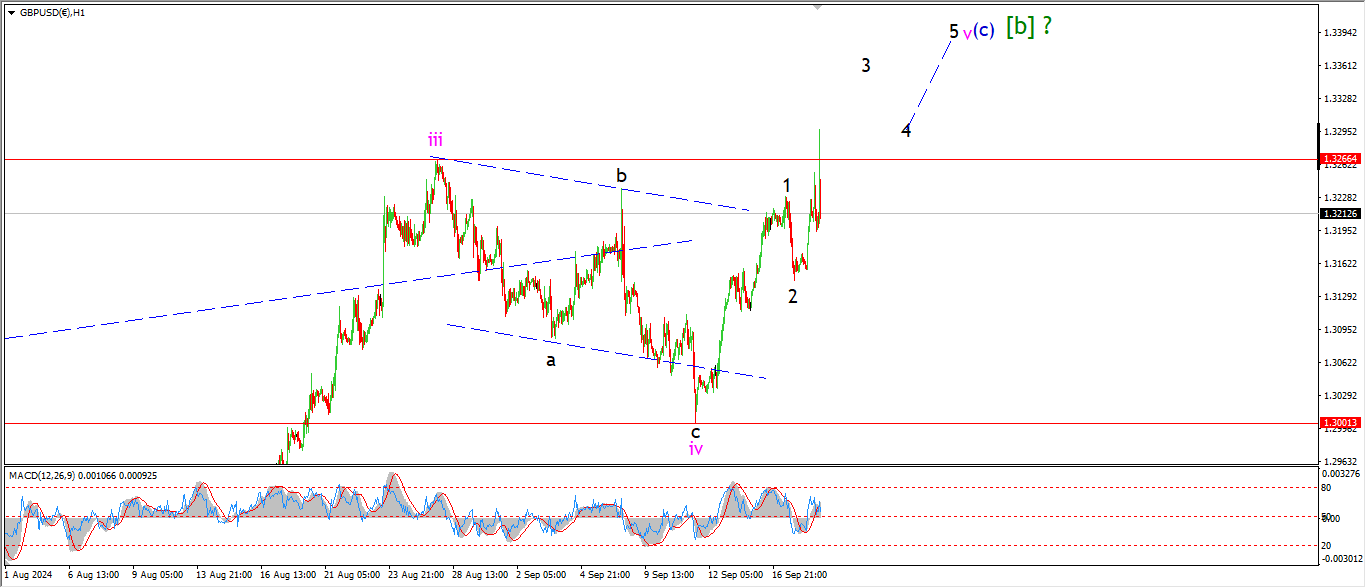Click the wave '2' label on chart
The image size is (1366, 588).
[x=792, y=296]
